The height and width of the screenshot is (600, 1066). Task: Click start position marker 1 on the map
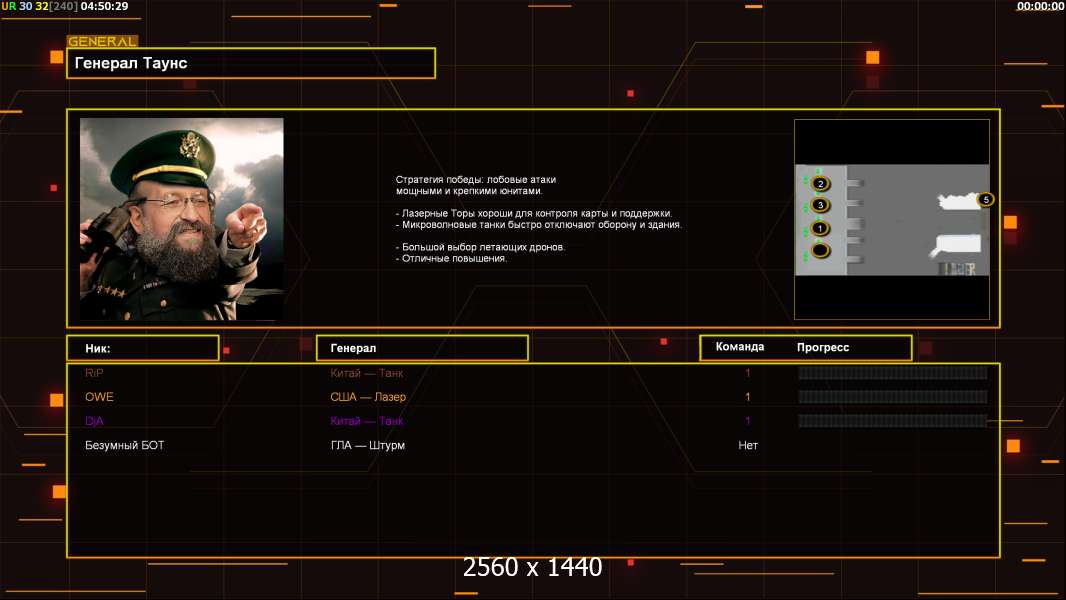pos(821,228)
